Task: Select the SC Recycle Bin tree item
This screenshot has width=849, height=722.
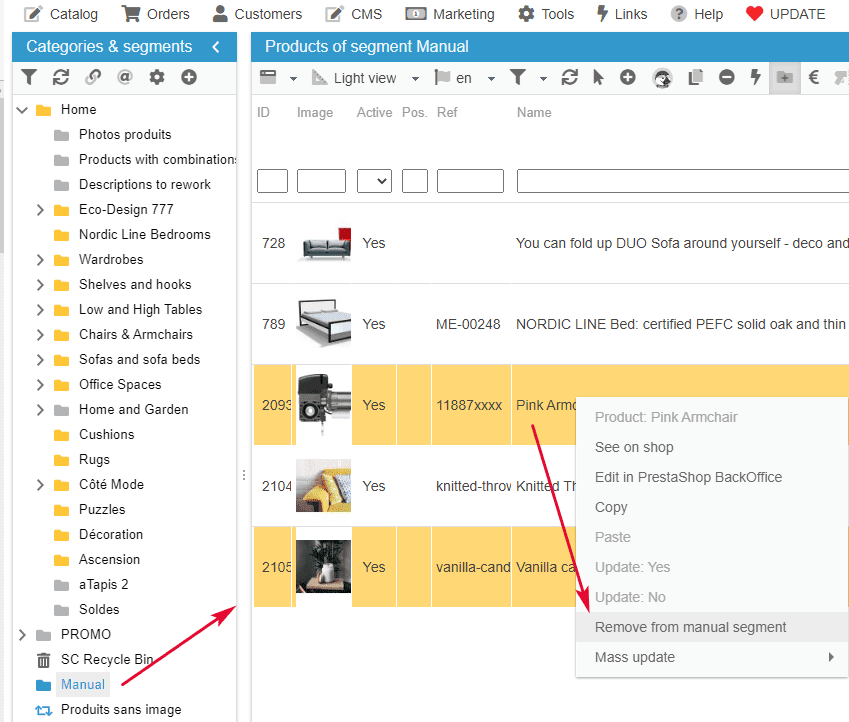Action: click(x=107, y=659)
